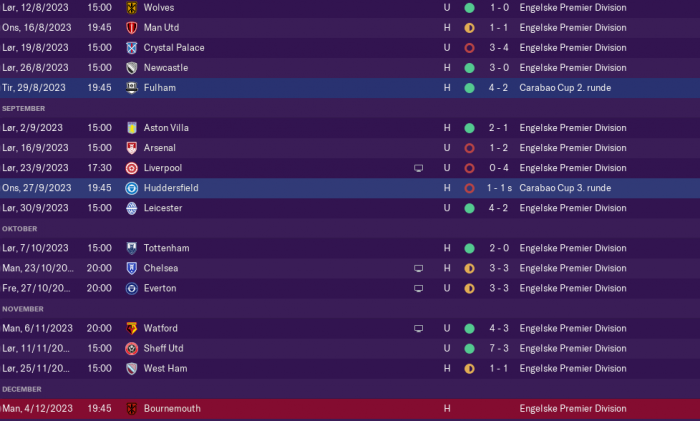The image size is (700, 421).
Task: Open the 0 - 4 Liverpool match result
Action: (499, 168)
